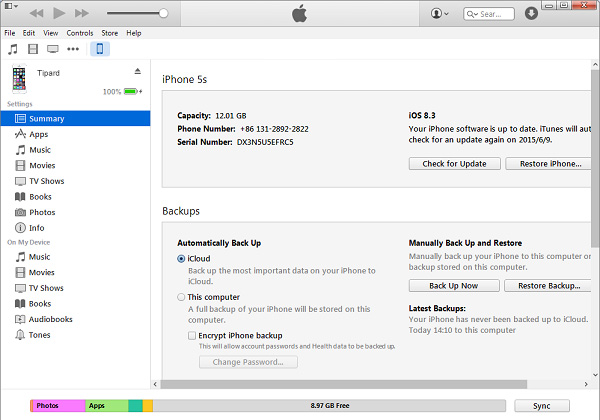Click Restore iPhone button
Viewport: 600px width, 420px height.
click(x=550, y=164)
